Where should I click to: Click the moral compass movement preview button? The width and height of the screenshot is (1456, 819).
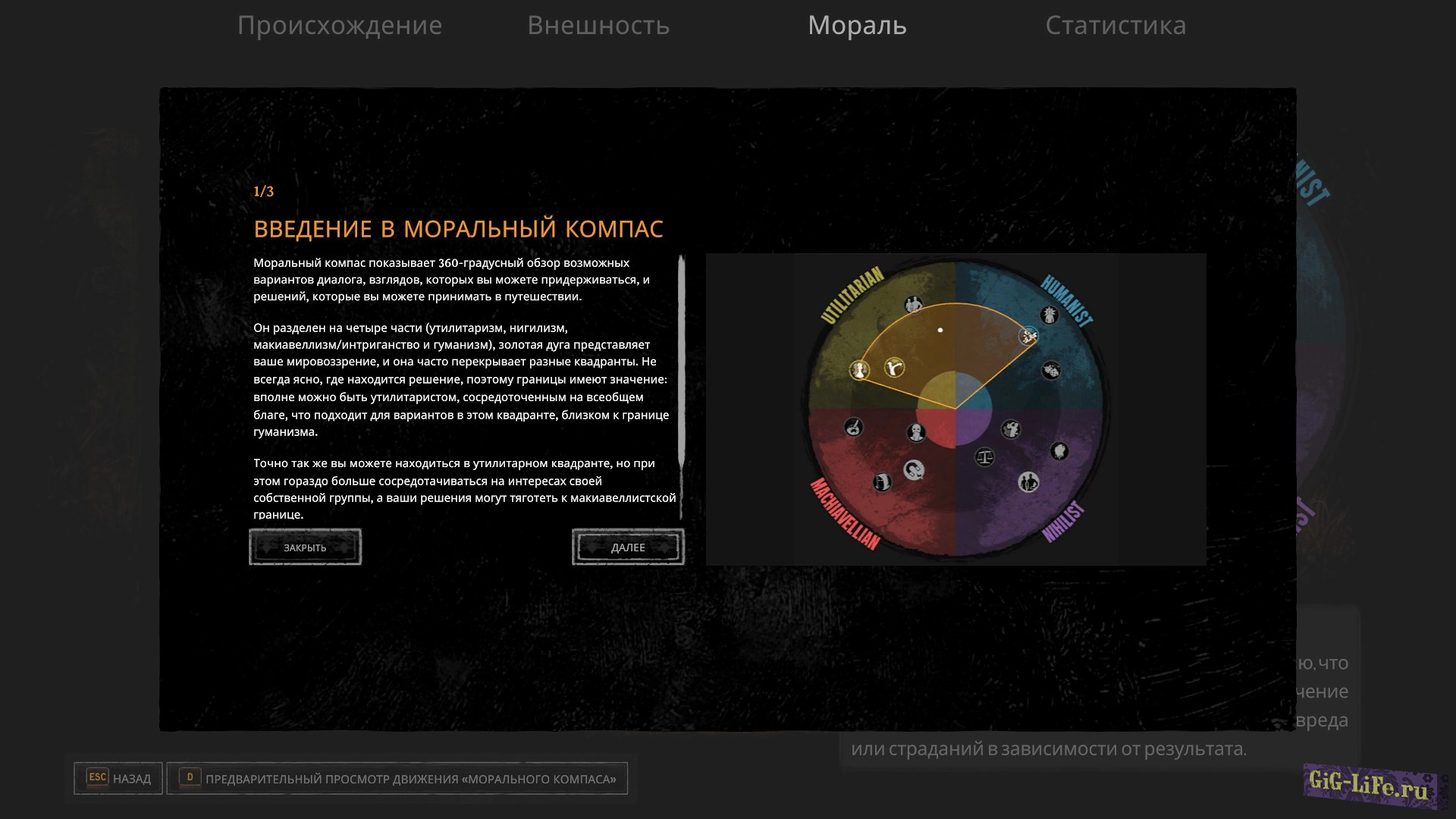pyautogui.click(x=397, y=778)
